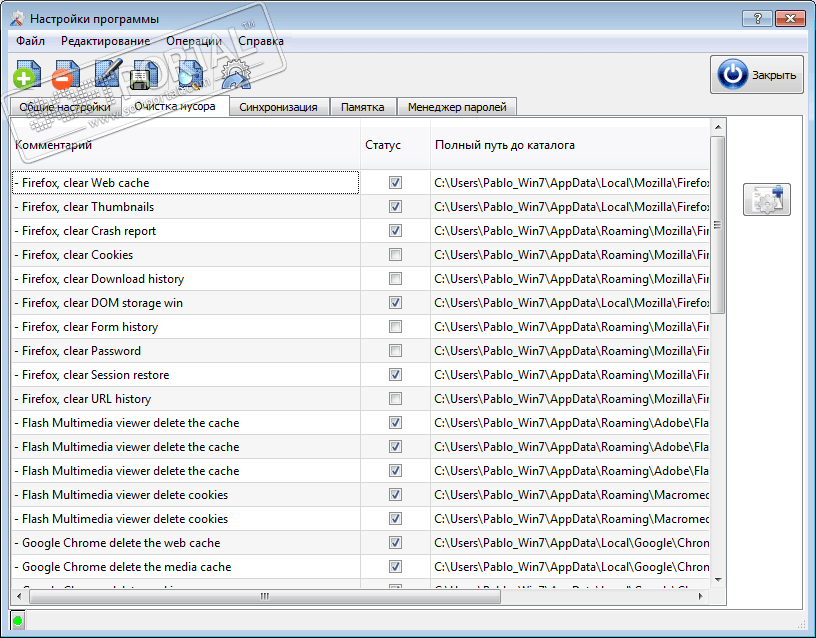The width and height of the screenshot is (816, 638).
Task: Click the vertical scrollbar up arrow
Action: [x=718, y=127]
